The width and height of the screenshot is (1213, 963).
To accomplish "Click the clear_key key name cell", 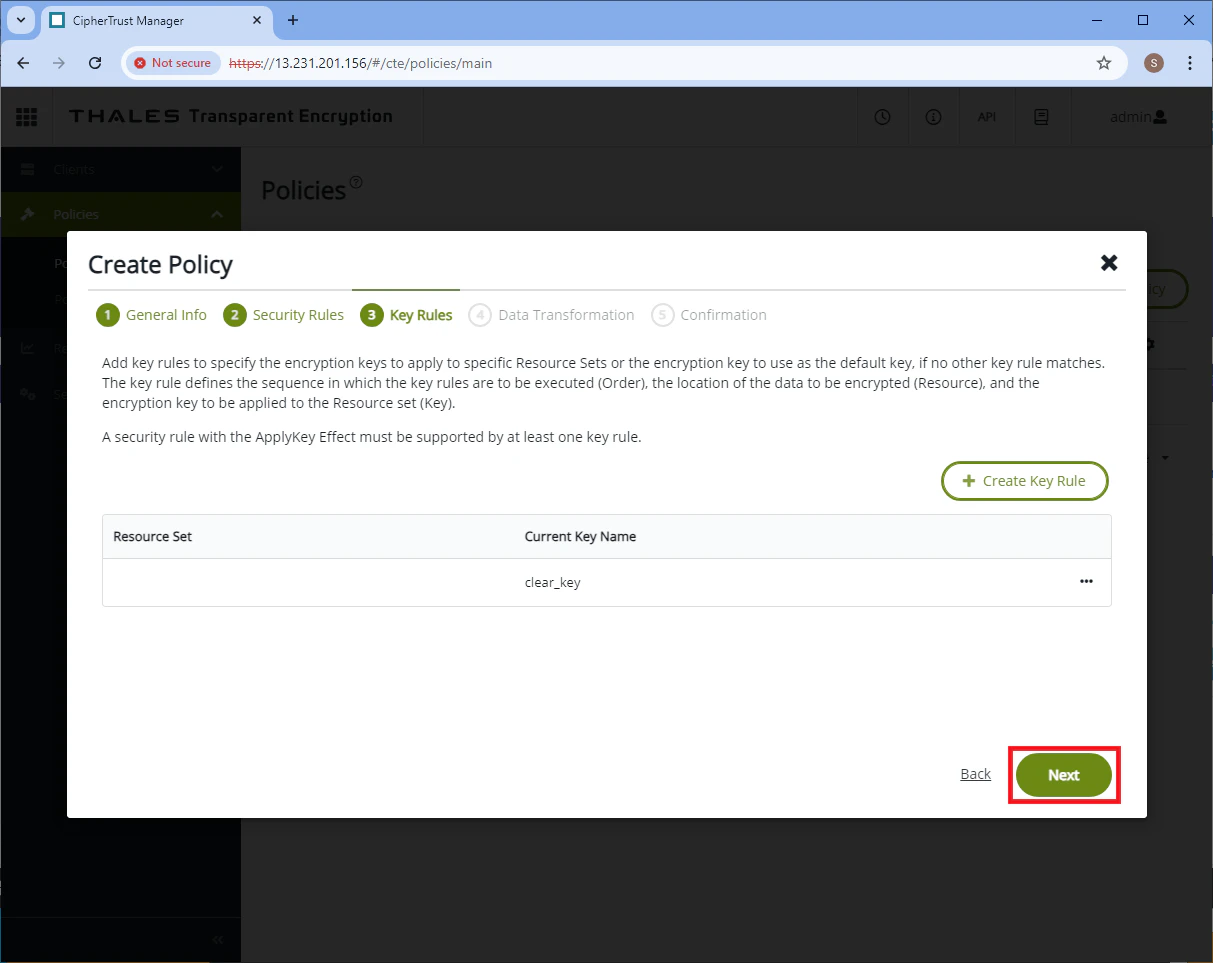I will point(552,582).
